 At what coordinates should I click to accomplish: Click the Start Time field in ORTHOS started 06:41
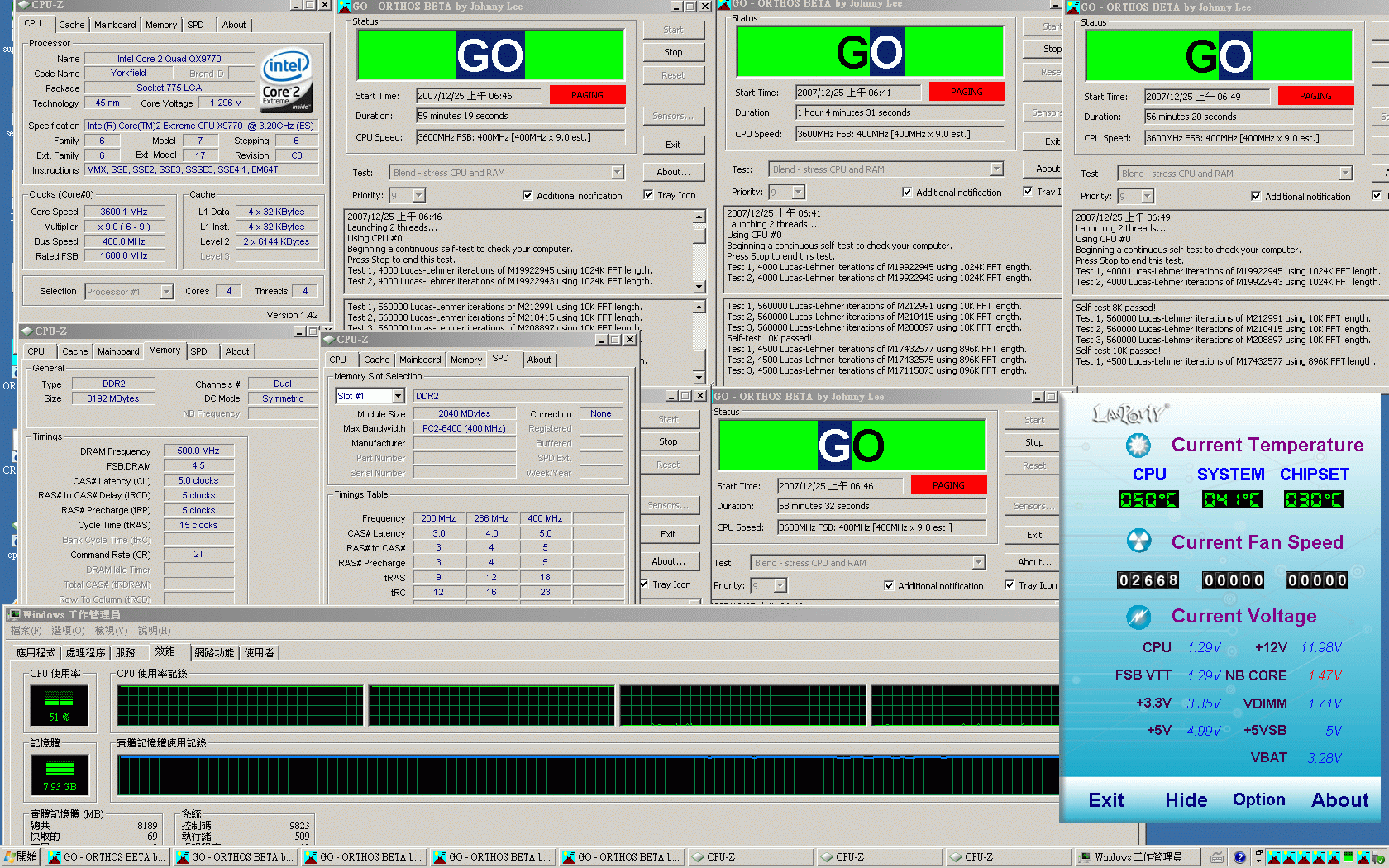coord(858,93)
